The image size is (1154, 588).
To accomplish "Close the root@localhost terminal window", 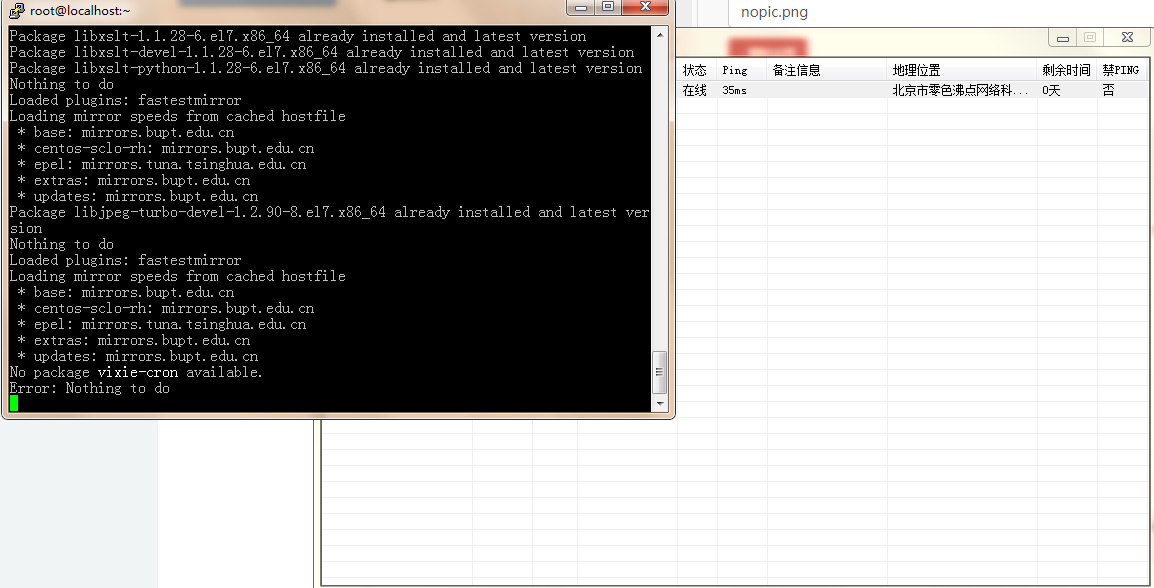I will coord(645,7).
